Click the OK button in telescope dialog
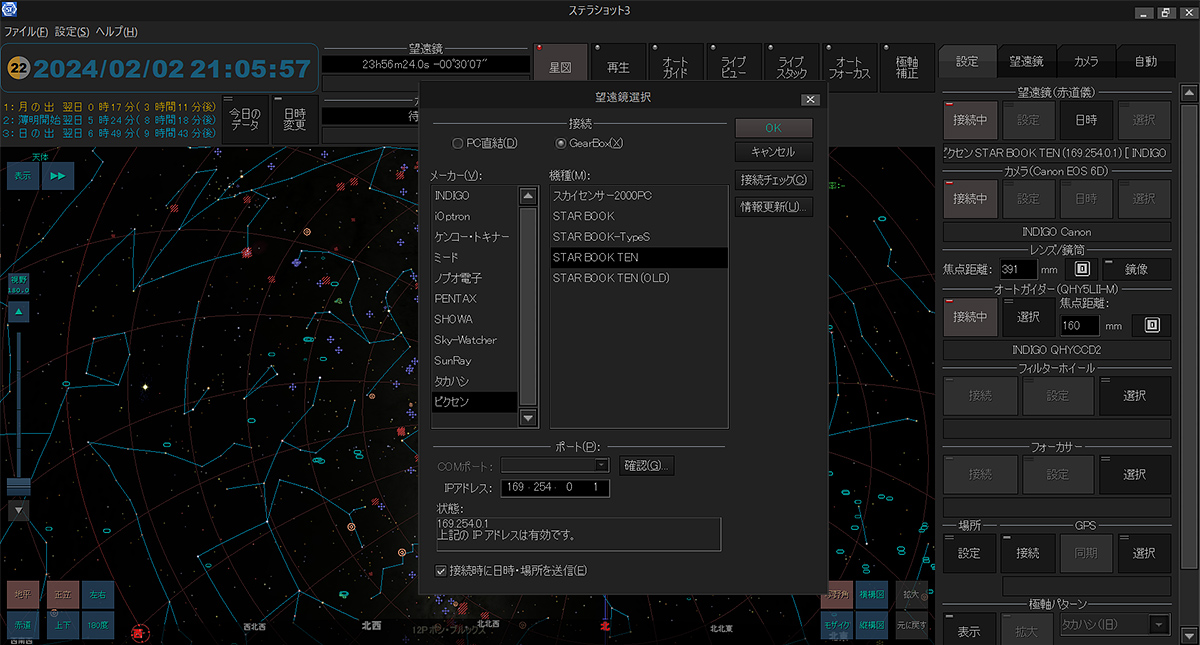Image resolution: width=1200 pixels, height=645 pixels. click(773, 128)
